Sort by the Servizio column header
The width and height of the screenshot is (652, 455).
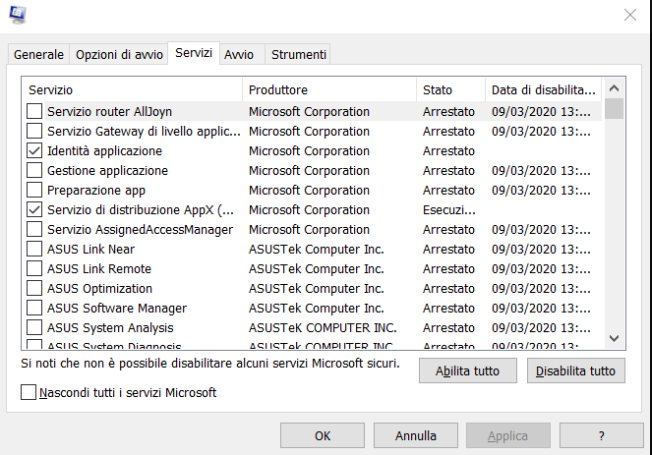(132, 90)
